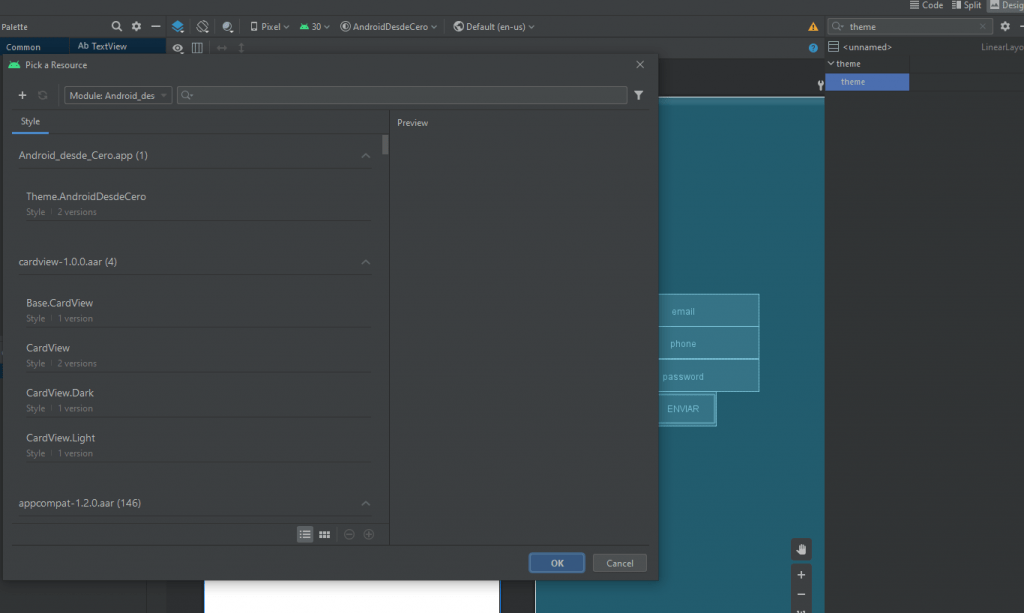Refresh the resource list

[42, 95]
